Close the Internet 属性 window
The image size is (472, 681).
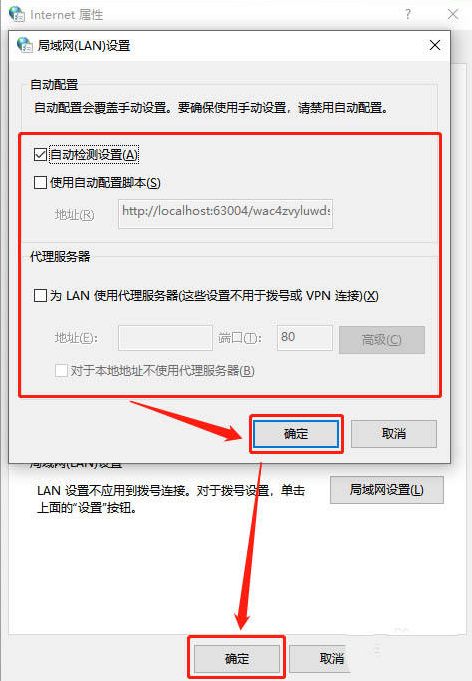(x=453, y=14)
